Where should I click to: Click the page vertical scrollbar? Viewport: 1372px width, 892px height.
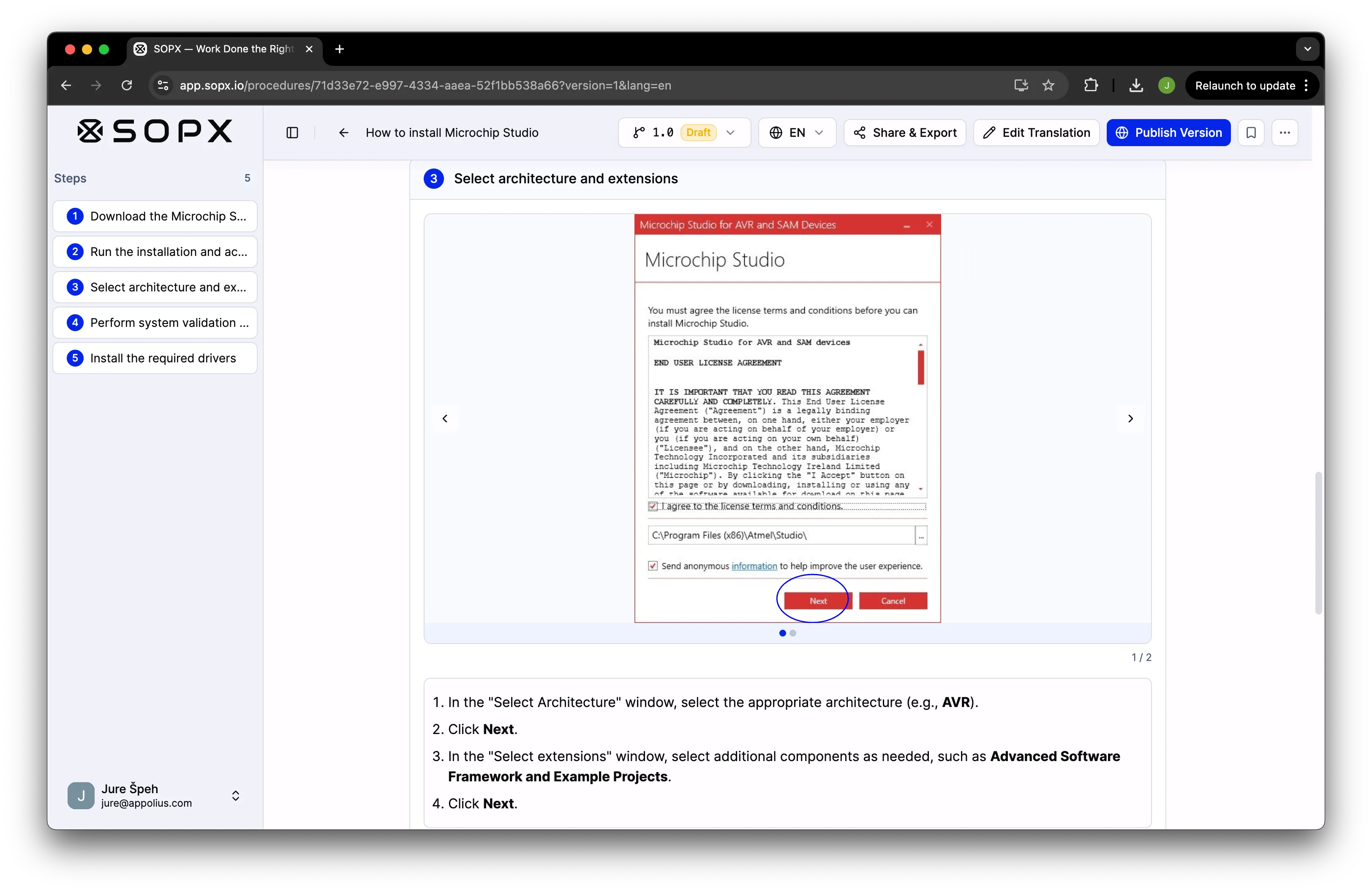(1318, 543)
